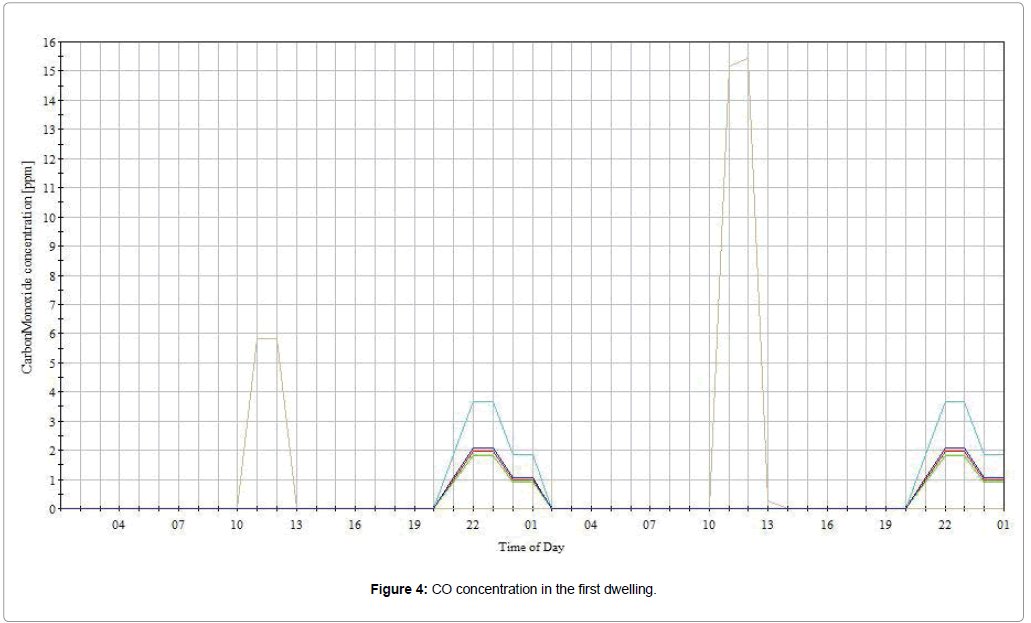
Task: Click the 10 label on the ppm axis
Action: [x=49, y=217]
